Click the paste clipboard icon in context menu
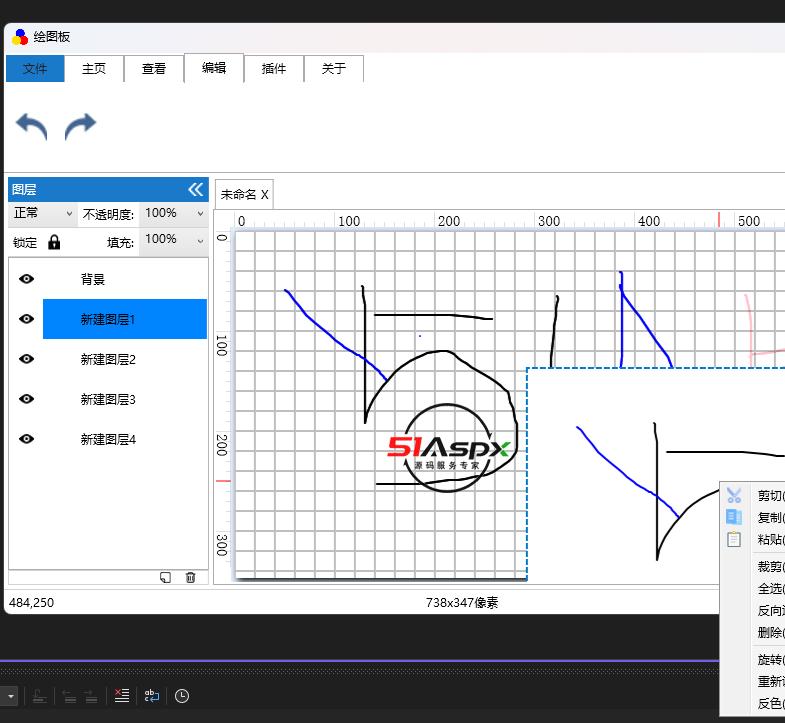Viewport: 785px width, 723px height. (x=734, y=539)
